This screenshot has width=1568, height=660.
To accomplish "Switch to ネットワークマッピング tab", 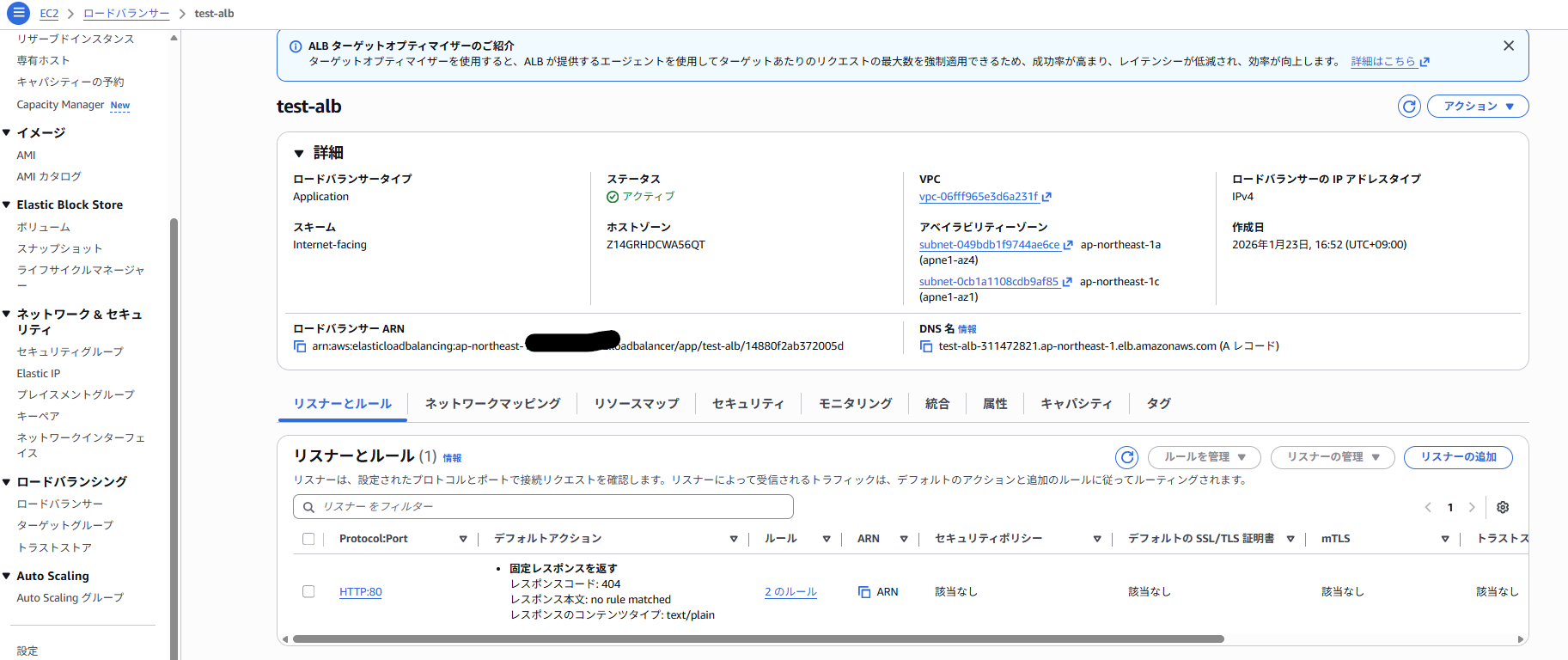I will pos(492,404).
